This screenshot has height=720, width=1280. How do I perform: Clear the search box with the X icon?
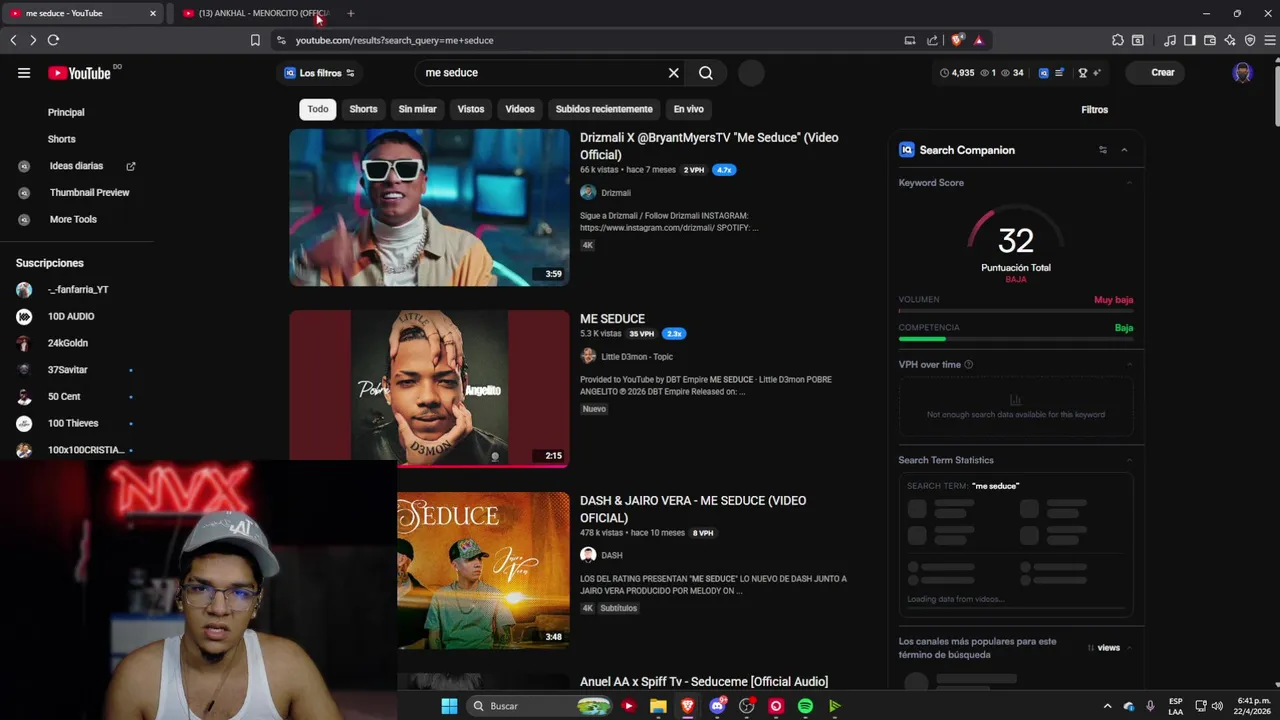(x=673, y=73)
